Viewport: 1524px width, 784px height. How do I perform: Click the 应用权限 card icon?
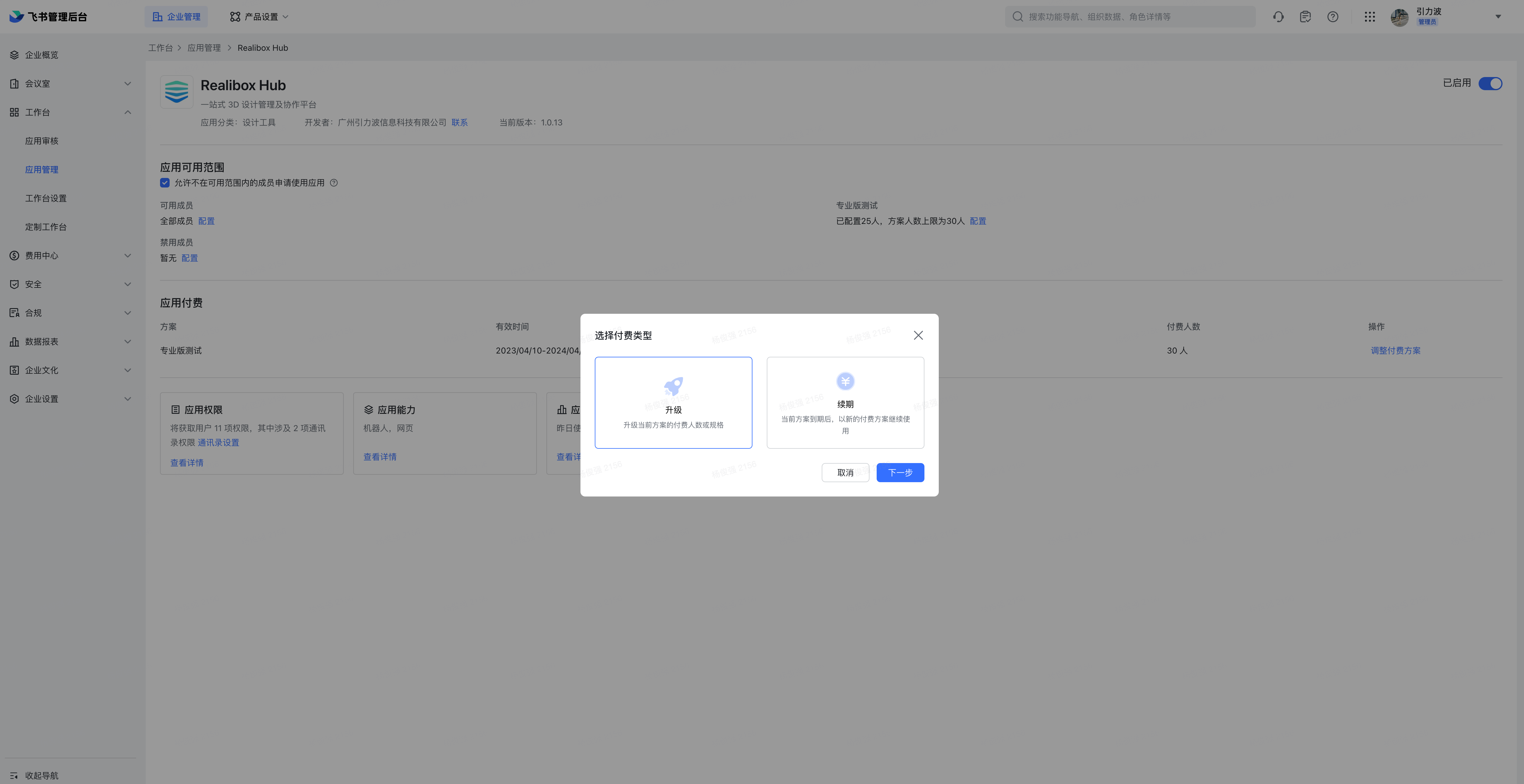click(x=175, y=409)
